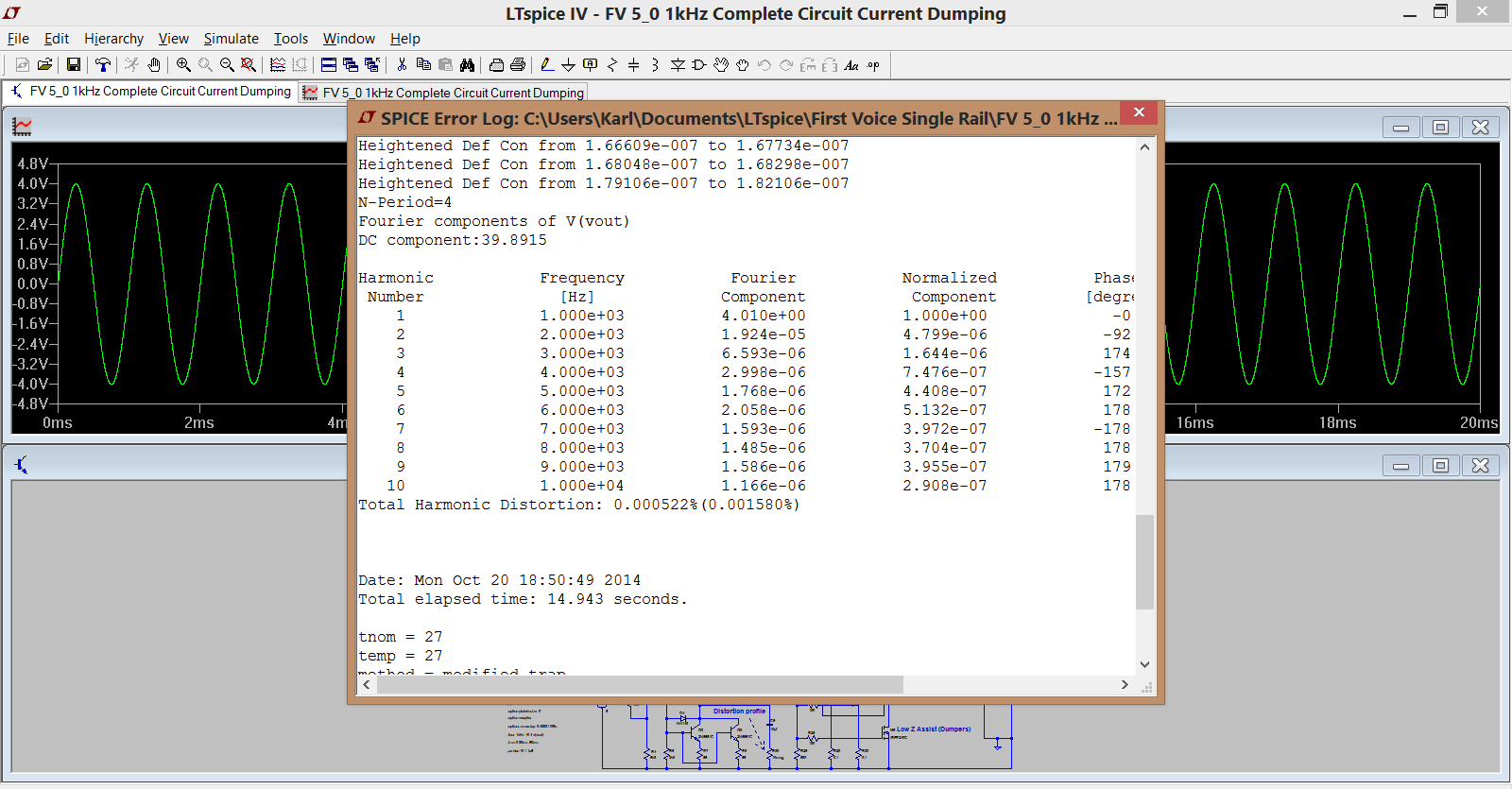Click the Mirror component icon
The height and width of the screenshot is (789, 1512).
(830, 65)
